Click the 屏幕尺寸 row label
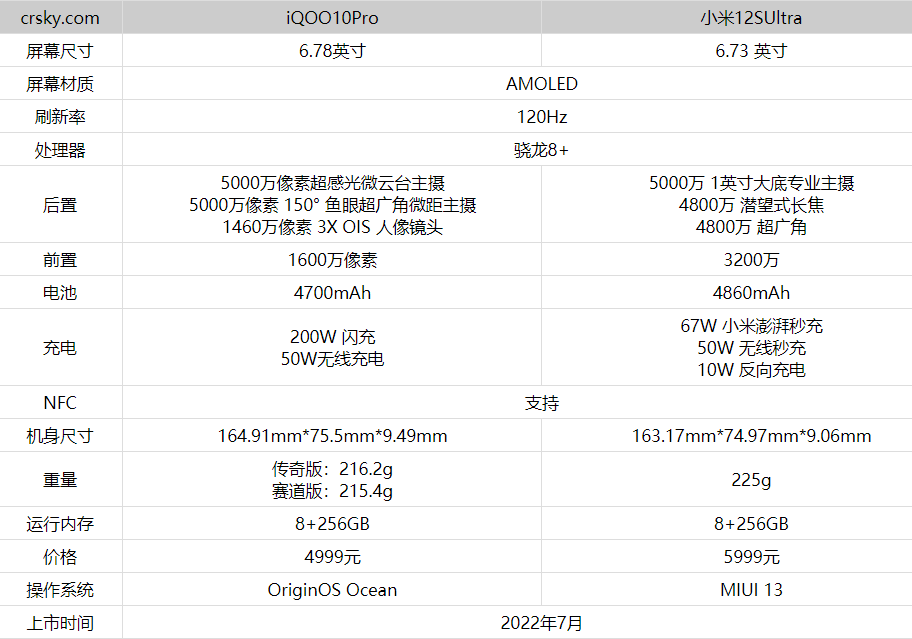 click(x=60, y=51)
